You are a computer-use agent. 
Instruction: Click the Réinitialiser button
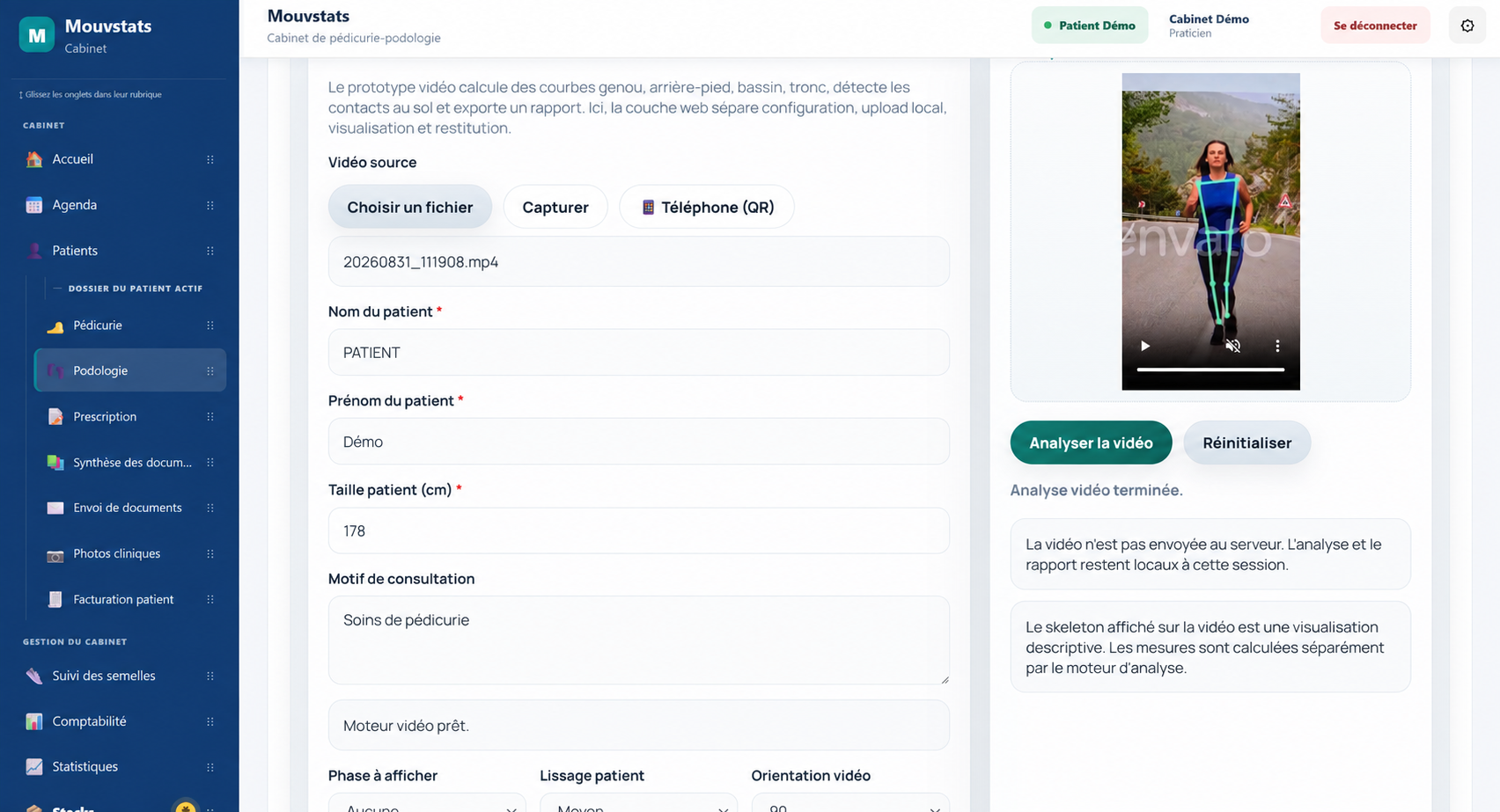[1247, 443]
